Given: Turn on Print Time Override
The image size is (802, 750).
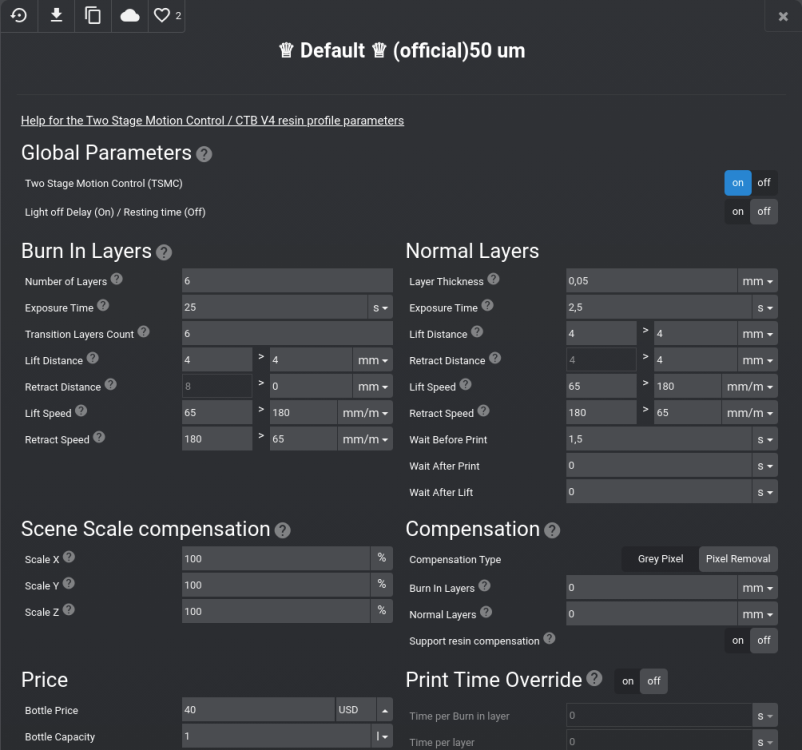Looking at the screenshot, I should [628, 681].
